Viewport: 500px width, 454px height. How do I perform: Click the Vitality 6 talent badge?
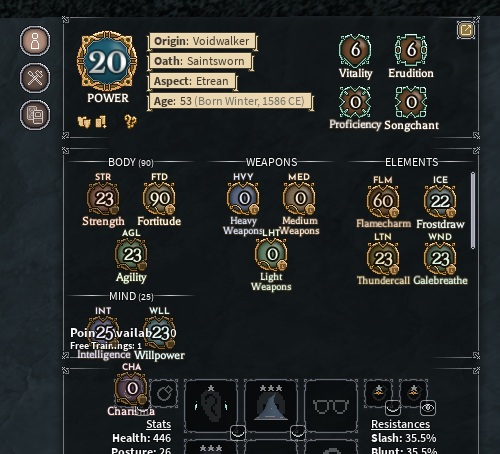(355, 50)
